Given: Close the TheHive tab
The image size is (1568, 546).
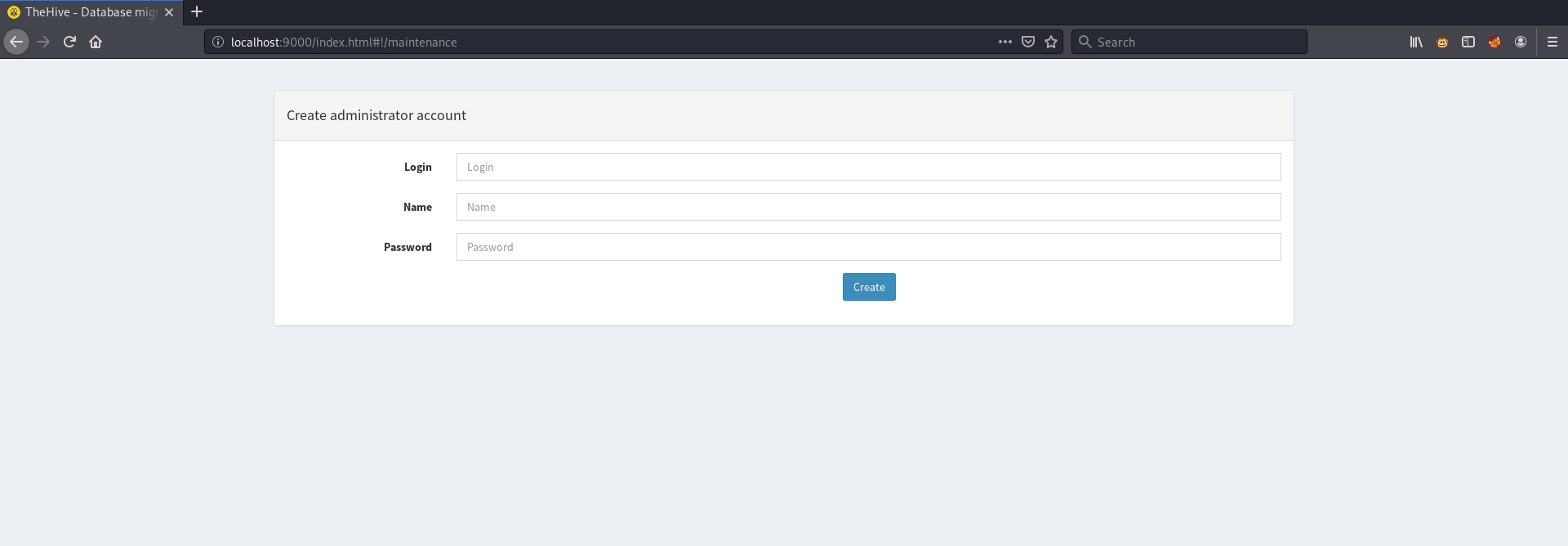Looking at the screenshot, I should (x=169, y=12).
